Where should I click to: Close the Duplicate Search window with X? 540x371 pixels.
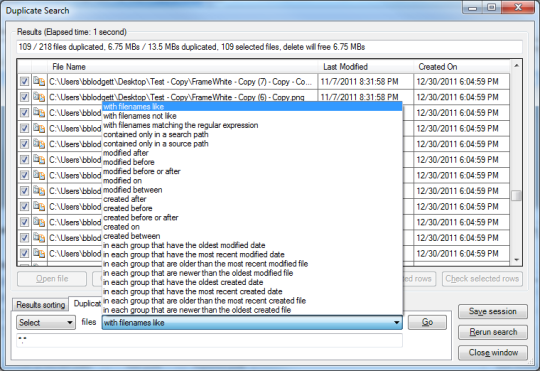(x=518, y=7)
